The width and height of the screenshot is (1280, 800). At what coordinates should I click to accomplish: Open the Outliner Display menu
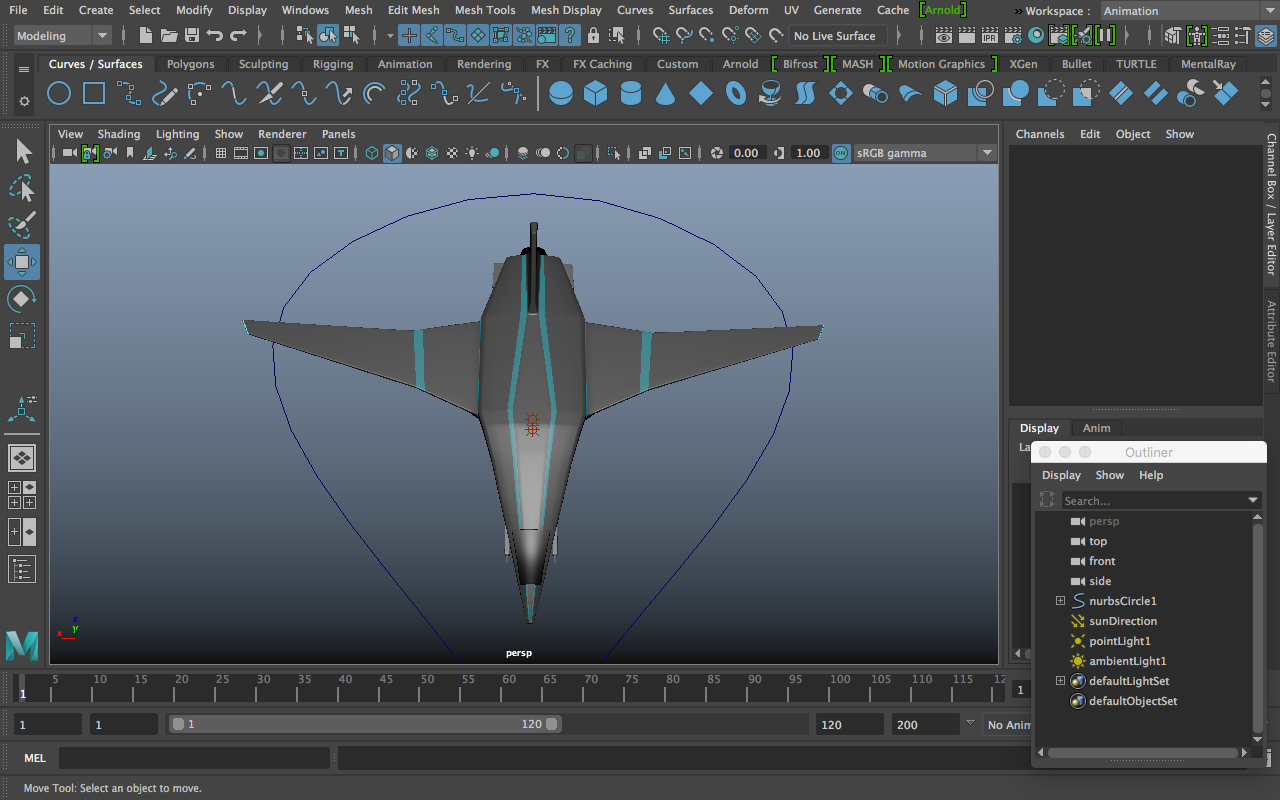[x=1061, y=475]
